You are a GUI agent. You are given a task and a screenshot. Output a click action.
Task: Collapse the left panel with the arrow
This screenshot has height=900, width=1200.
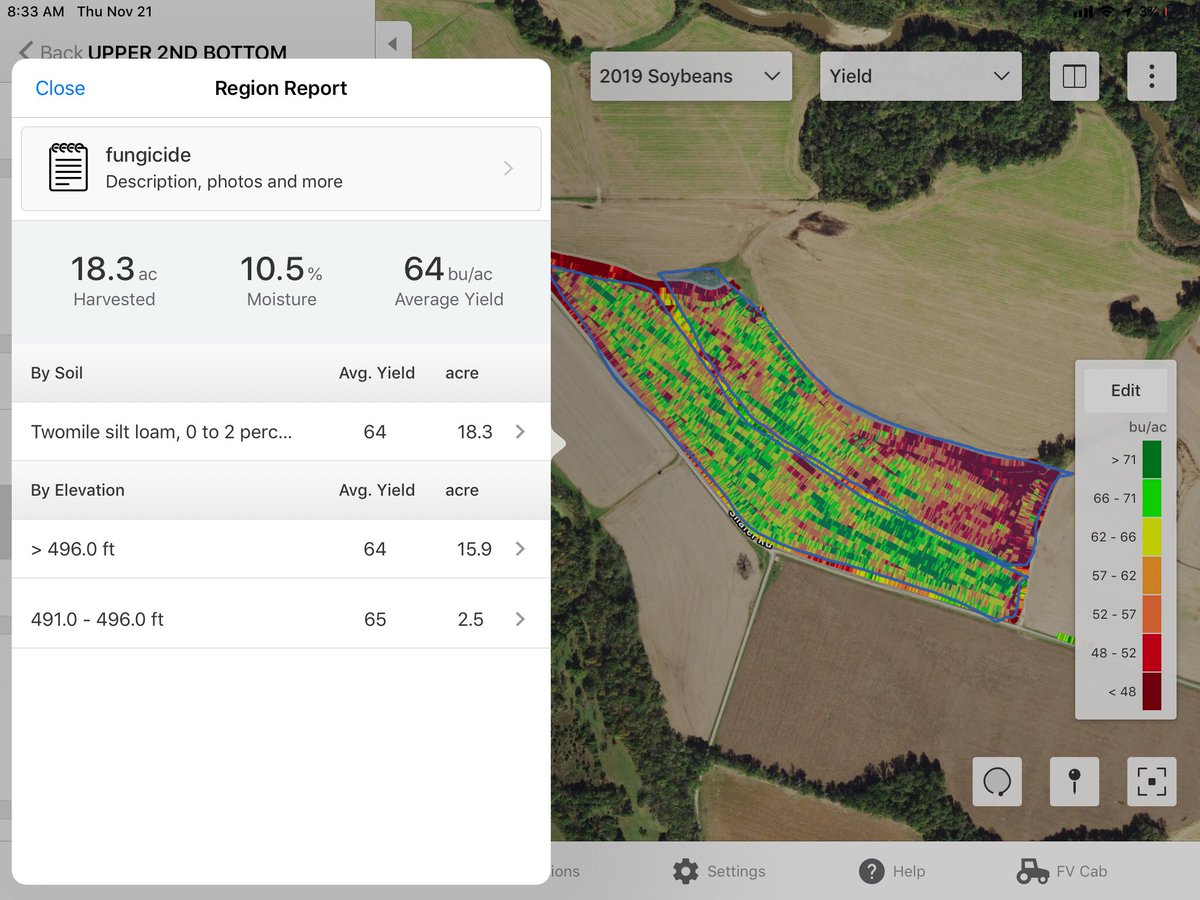[392, 41]
